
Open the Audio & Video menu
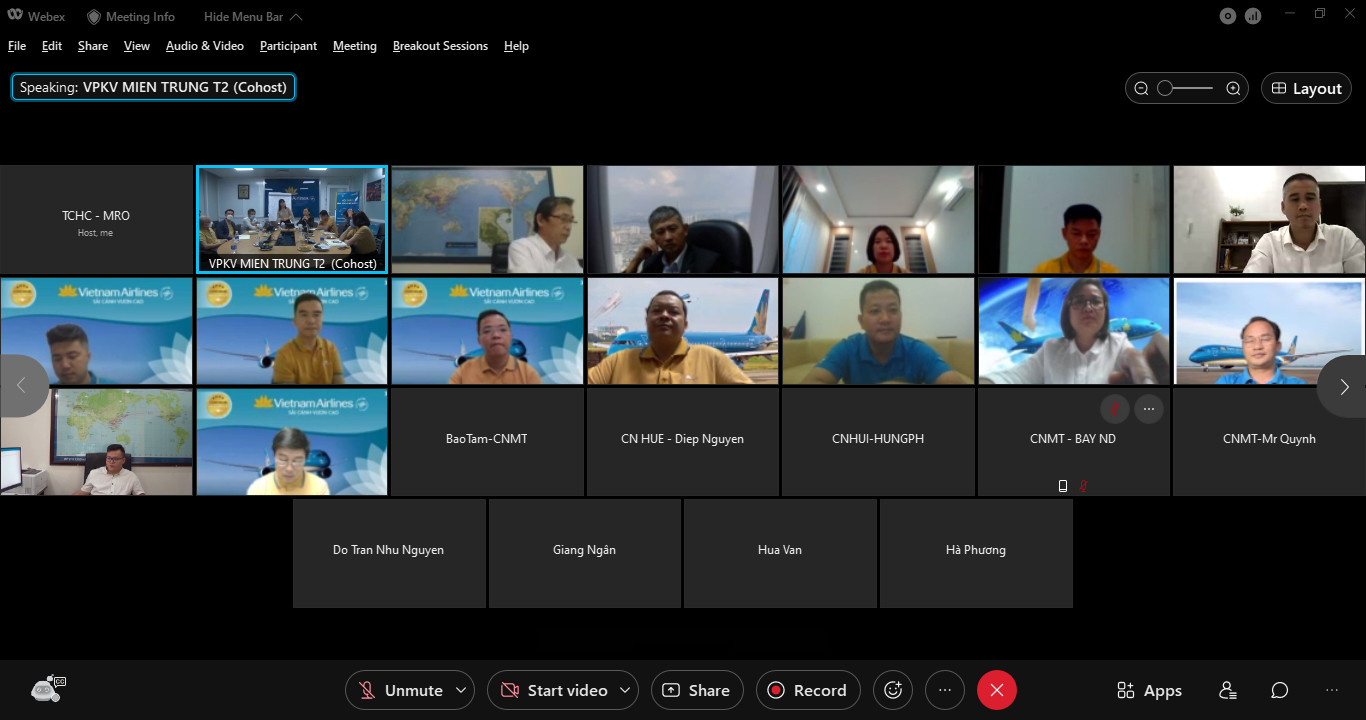(x=205, y=46)
